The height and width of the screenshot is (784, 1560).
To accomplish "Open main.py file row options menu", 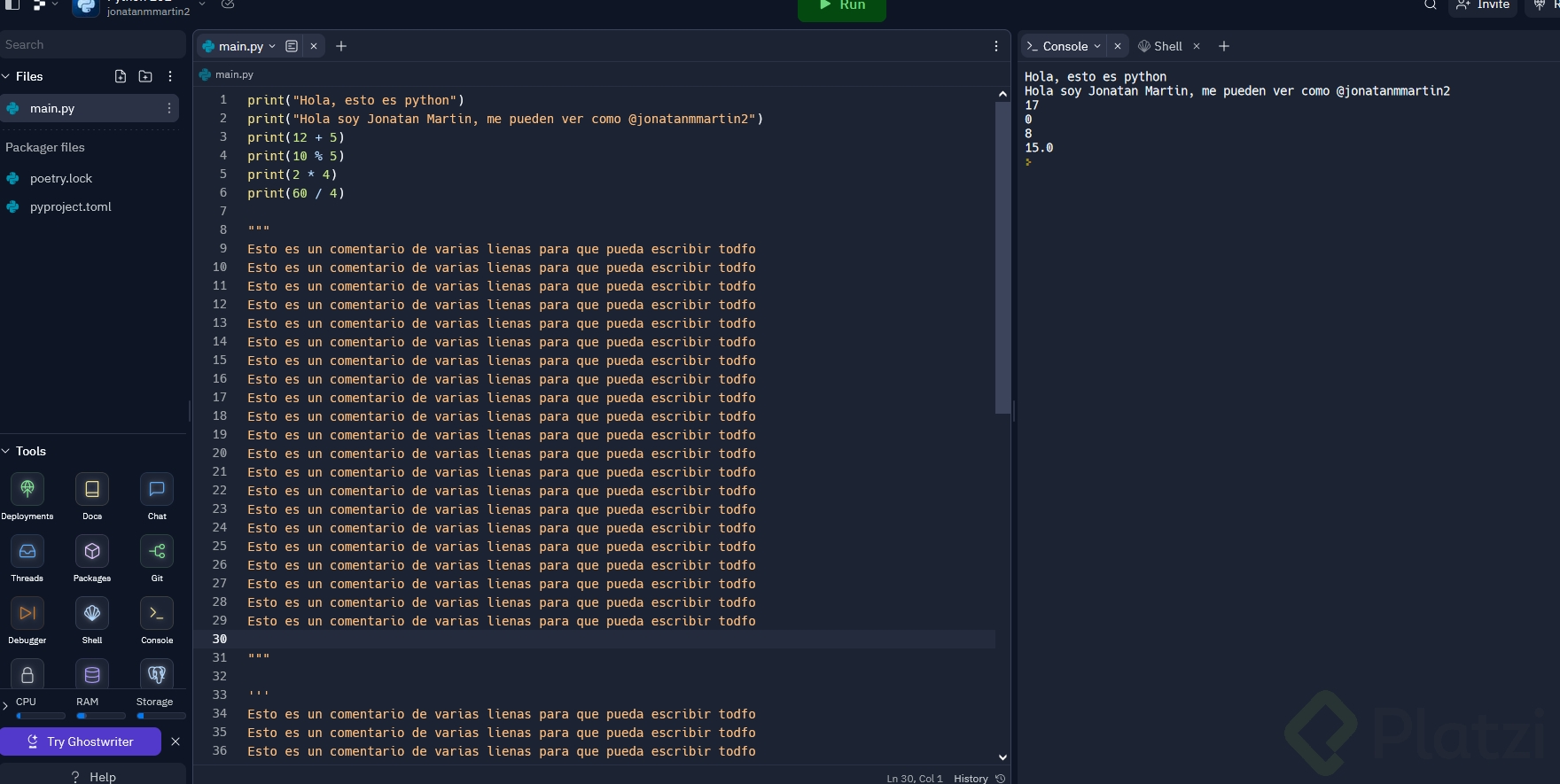I will pos(169,108).
